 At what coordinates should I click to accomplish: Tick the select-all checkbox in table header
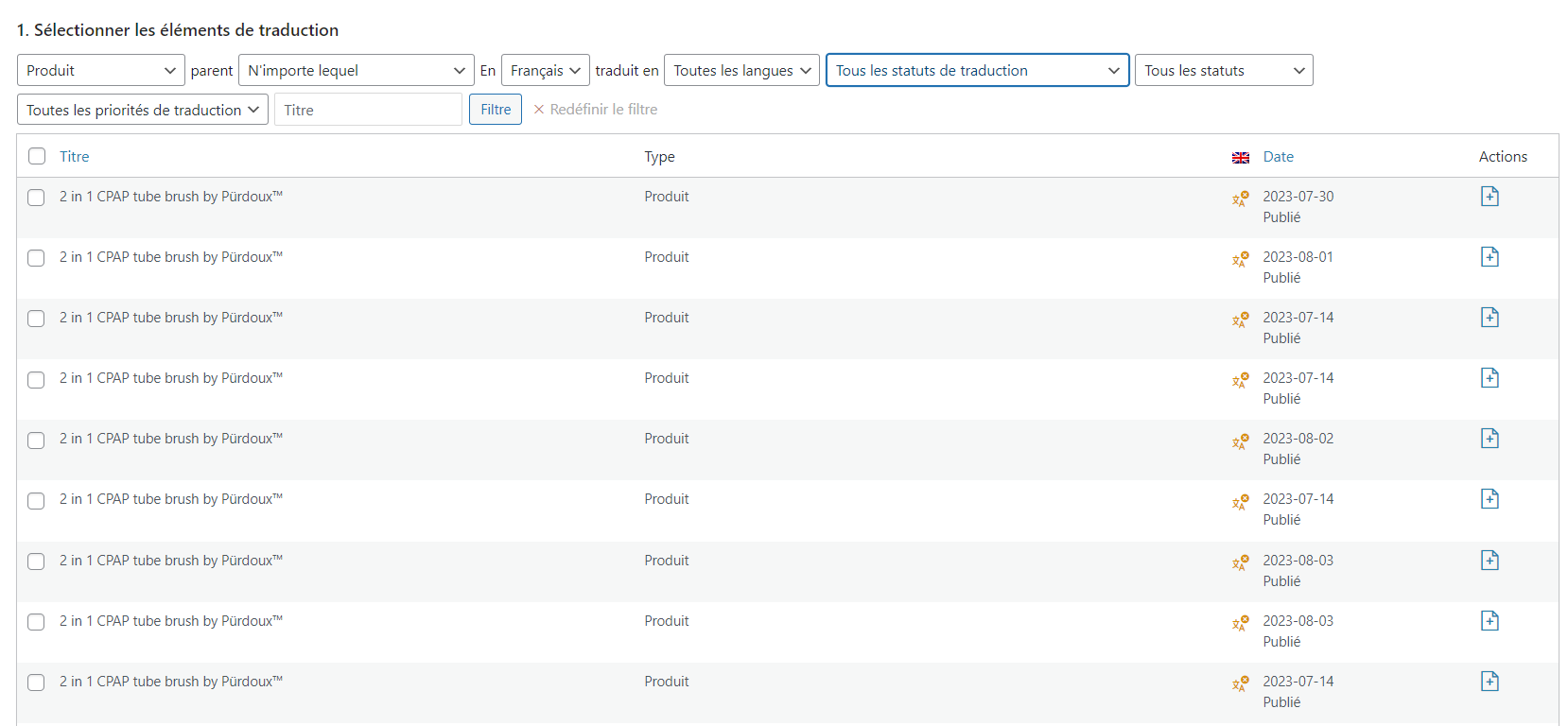(37, 156)
